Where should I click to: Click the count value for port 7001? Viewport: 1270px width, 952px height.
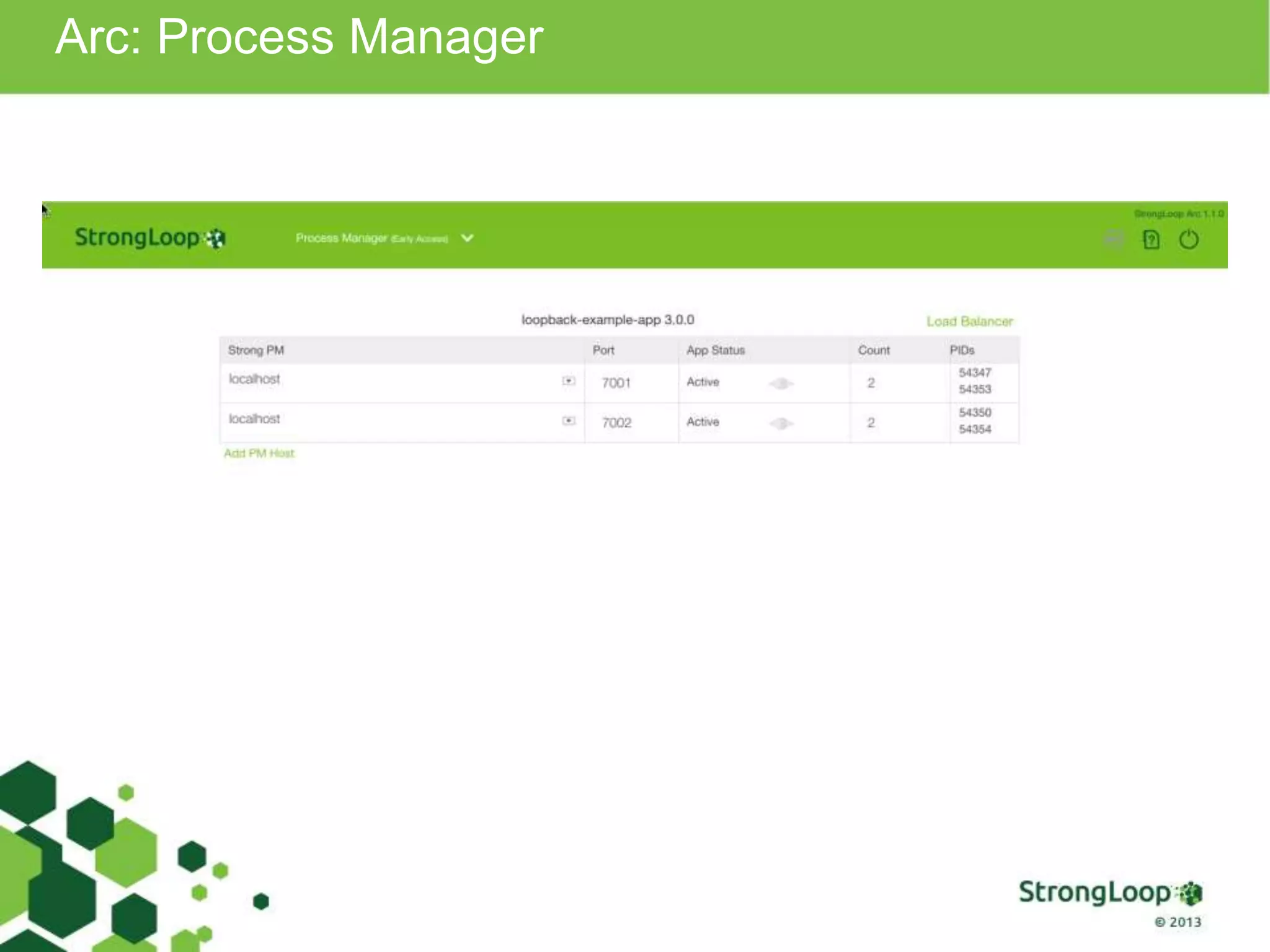click(871, 383)
